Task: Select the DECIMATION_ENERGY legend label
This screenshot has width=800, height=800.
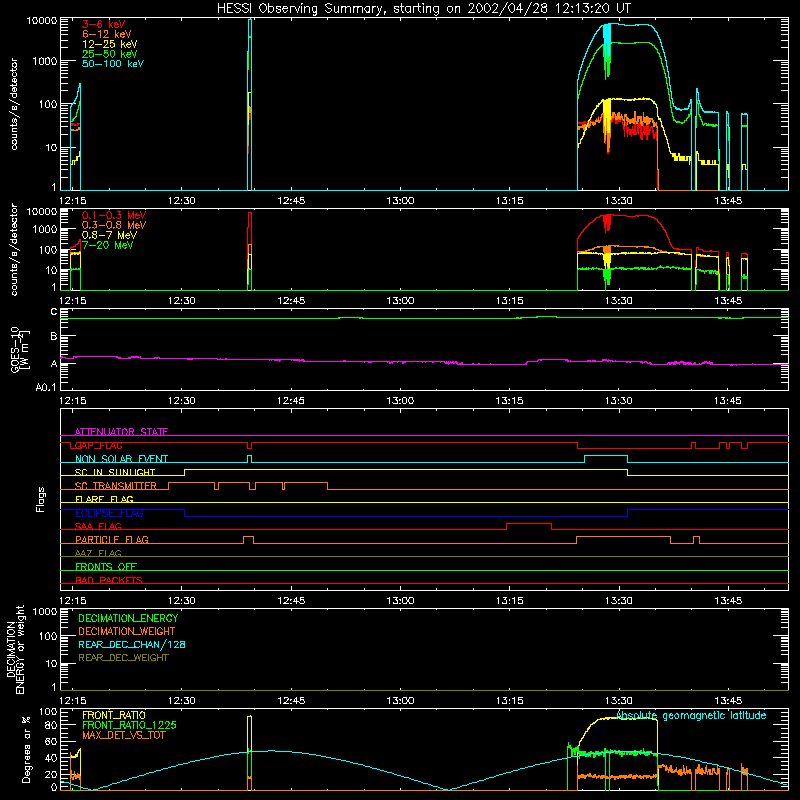Action: (128, 618)
